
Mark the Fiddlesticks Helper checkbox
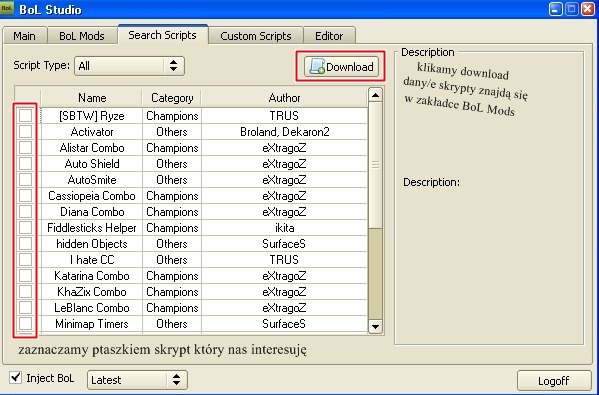click(26, 228)
